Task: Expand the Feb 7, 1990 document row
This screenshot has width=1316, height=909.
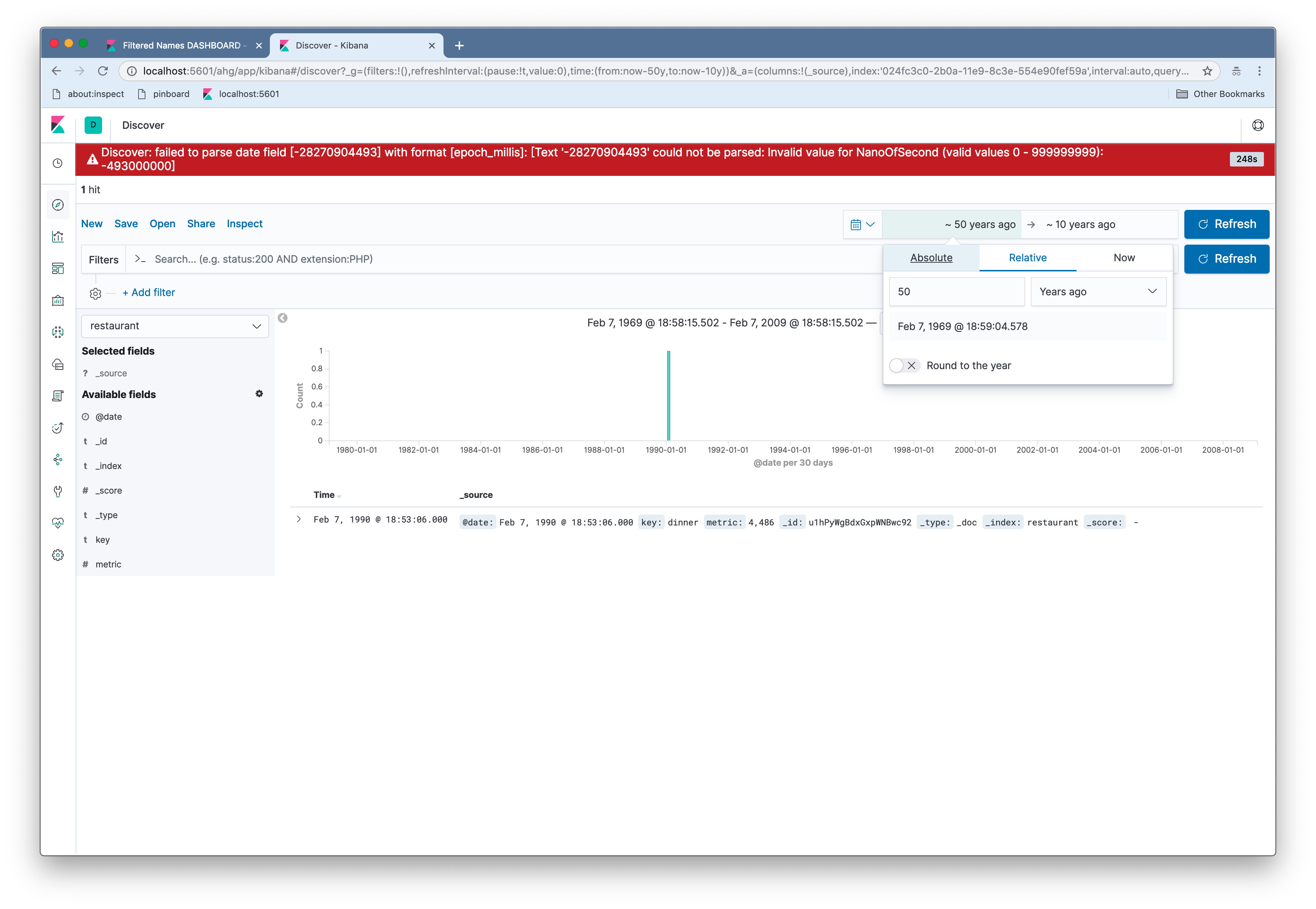Action: tap(299, 519)
